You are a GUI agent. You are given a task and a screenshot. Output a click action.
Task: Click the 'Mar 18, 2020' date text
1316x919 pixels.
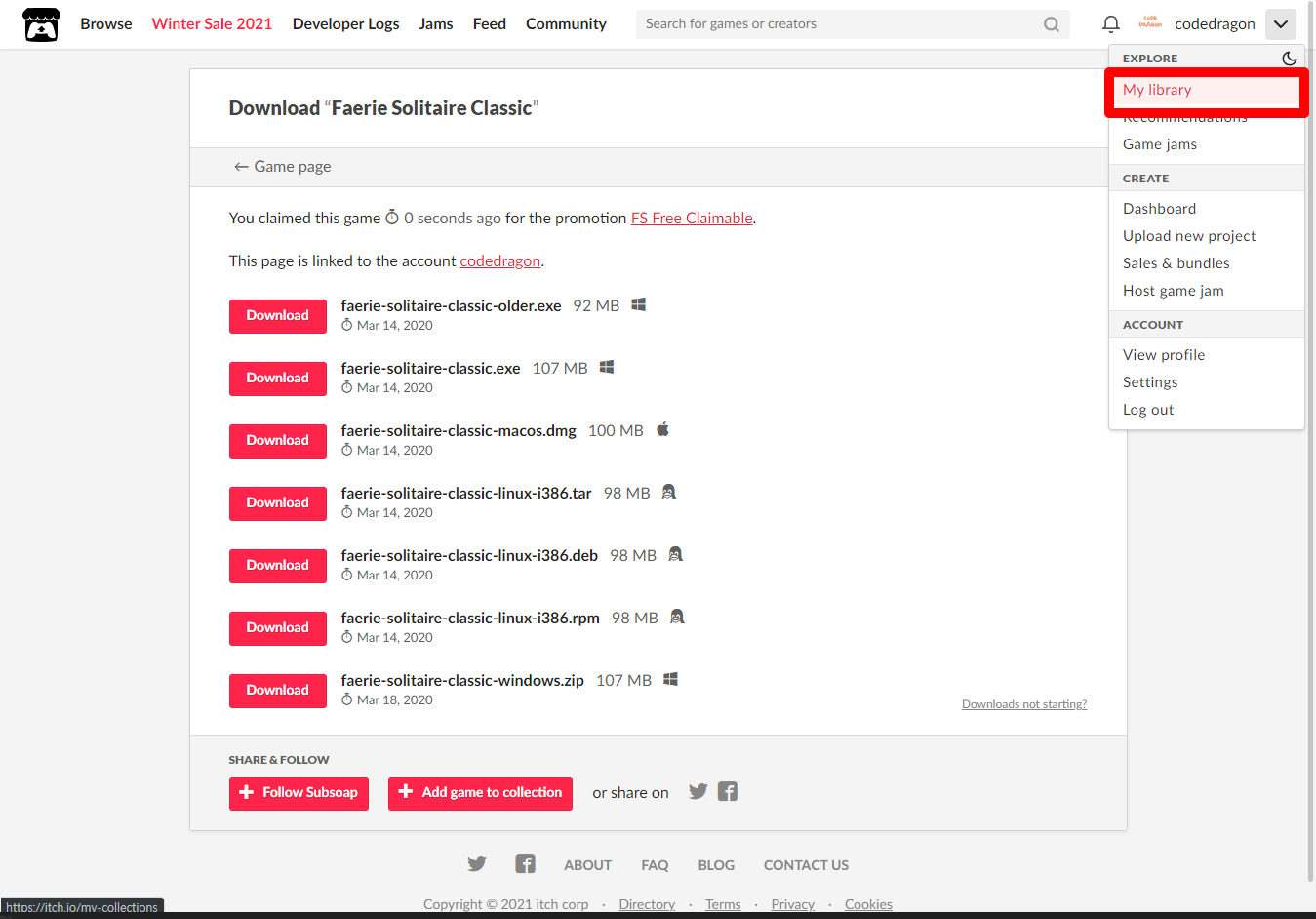point(395,700)
